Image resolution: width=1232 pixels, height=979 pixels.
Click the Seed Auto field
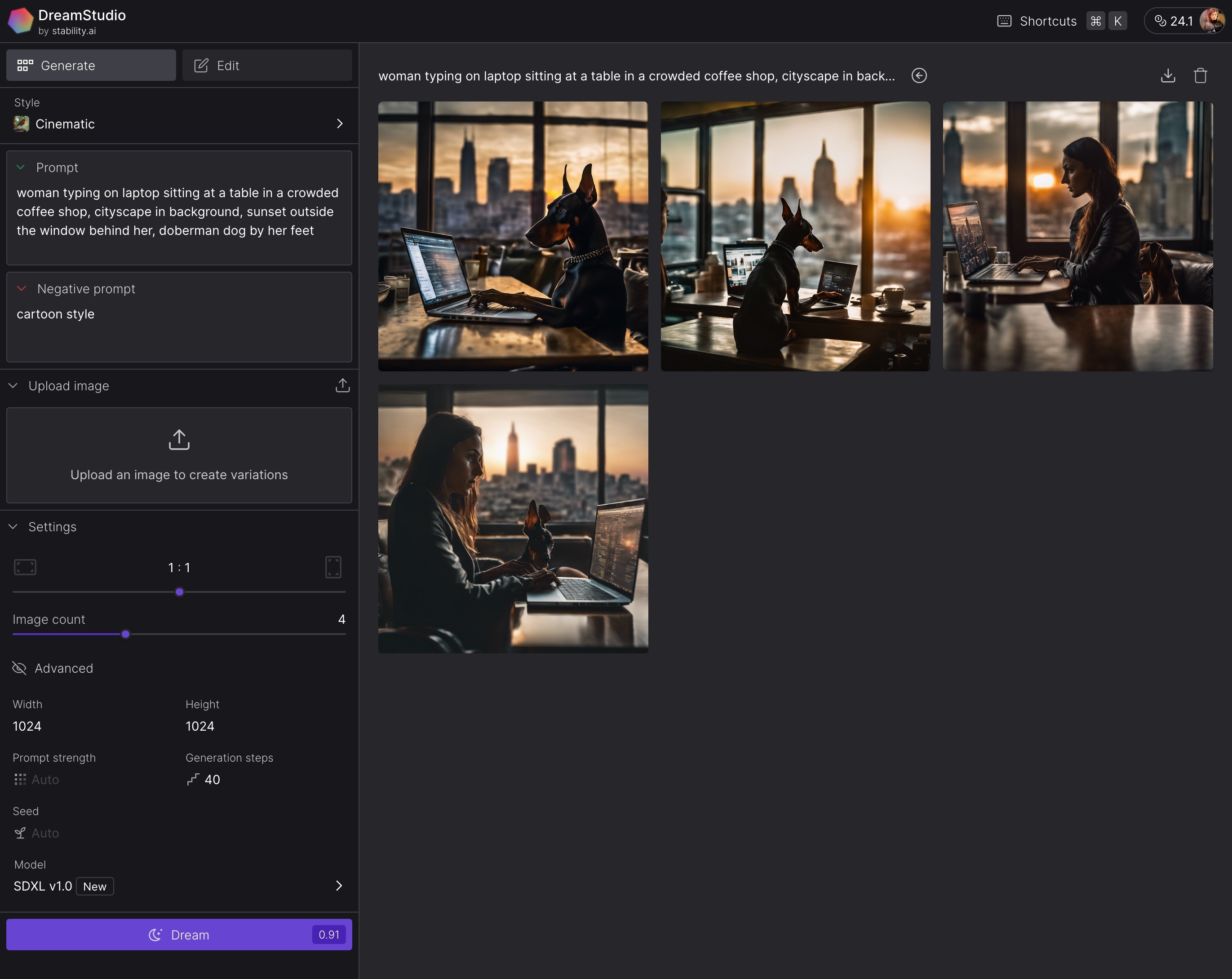pos(45,833)
